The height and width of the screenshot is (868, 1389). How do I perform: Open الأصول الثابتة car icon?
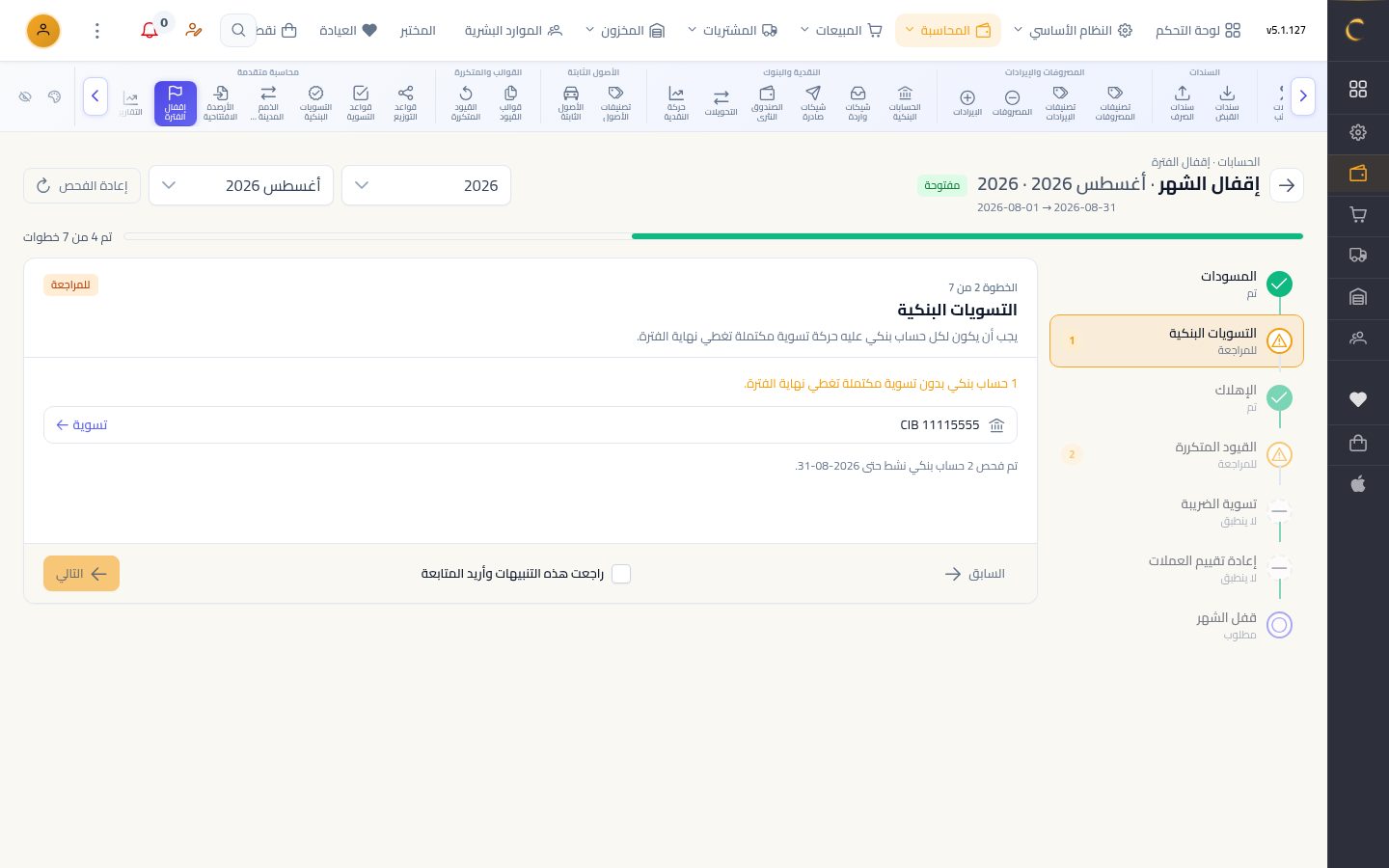[571, 102]
